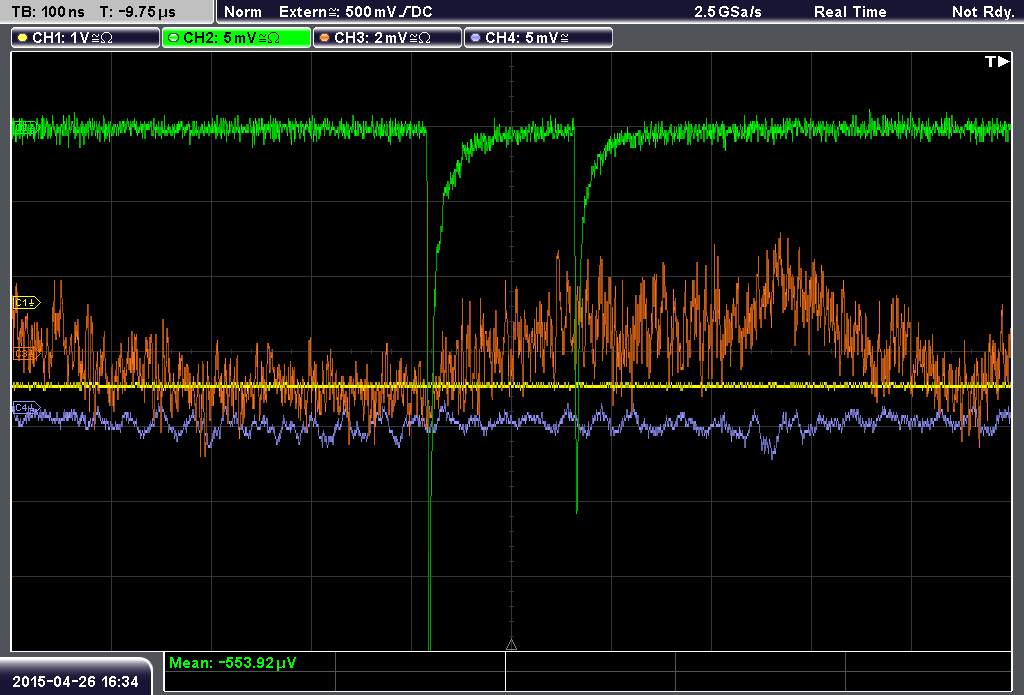
Task: Click the C4 blue ground level marker
Action: click(27, 408)
